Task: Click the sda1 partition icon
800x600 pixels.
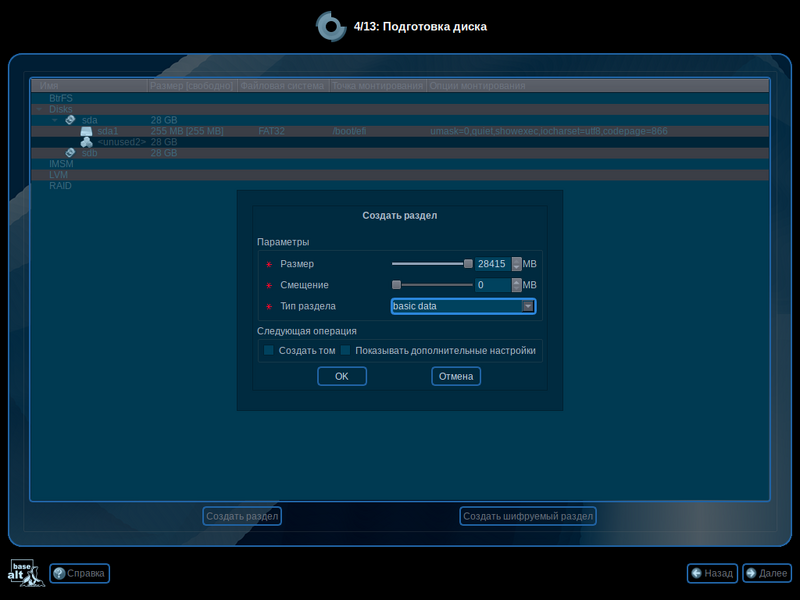Action: pos(86,131)
